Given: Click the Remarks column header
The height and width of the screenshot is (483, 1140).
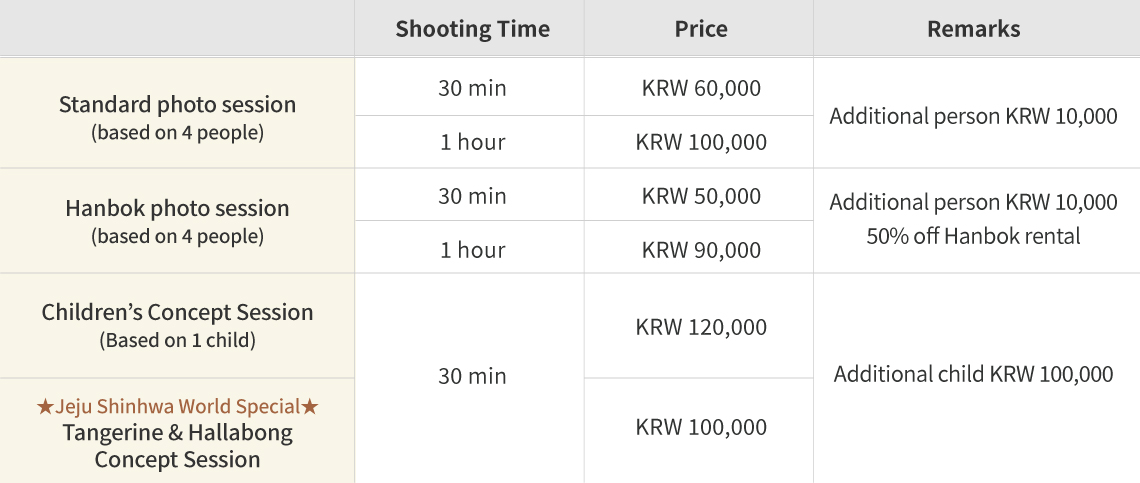Looking at the screenshot, I should tap(973, 29).
